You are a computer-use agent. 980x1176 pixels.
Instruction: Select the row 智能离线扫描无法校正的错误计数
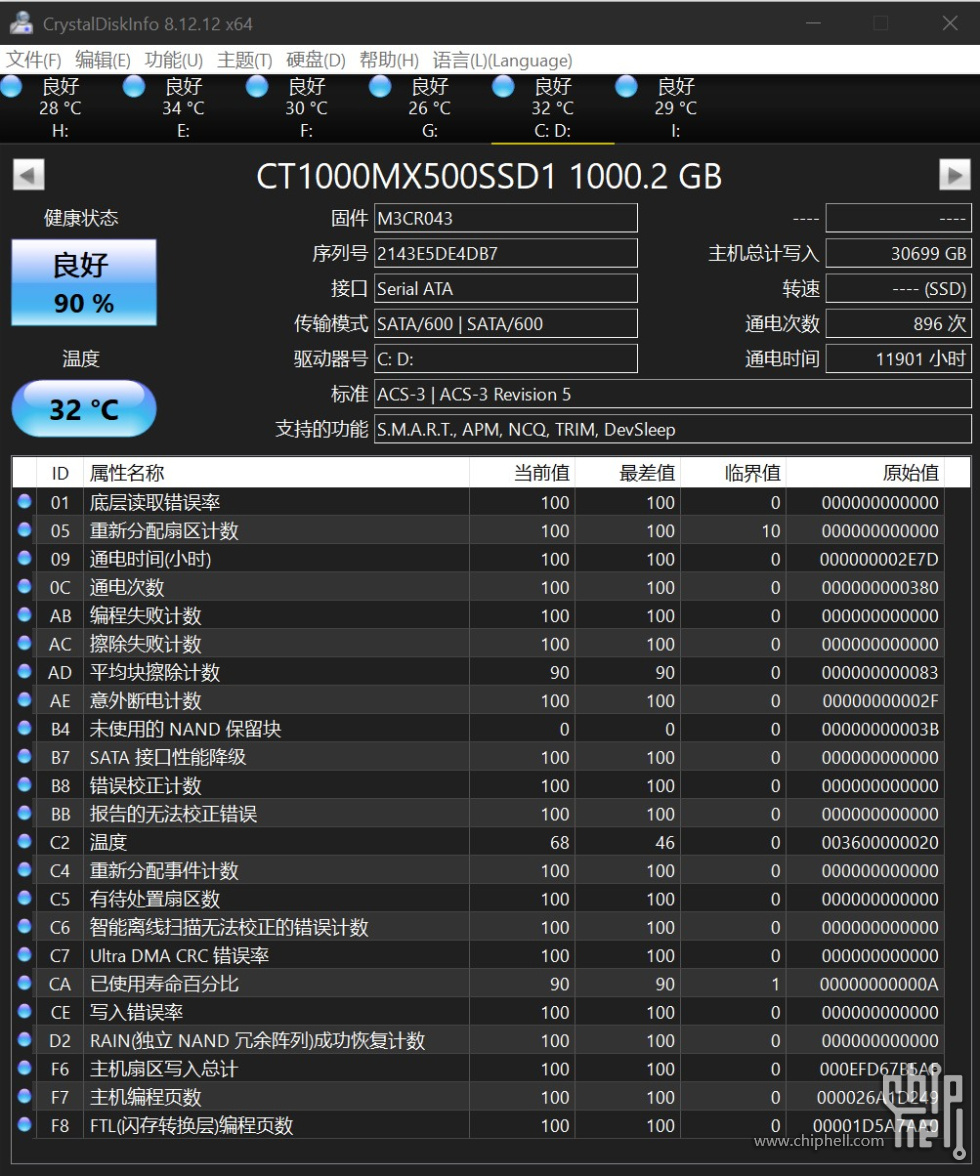pyautogui.click(x=478, y=927)
